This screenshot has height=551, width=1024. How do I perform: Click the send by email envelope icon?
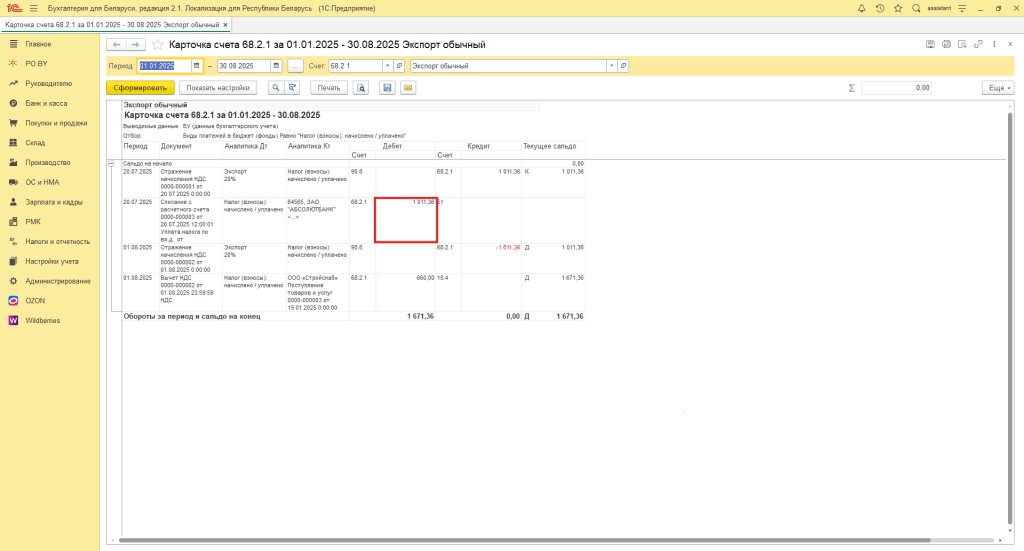click(408, 87)
